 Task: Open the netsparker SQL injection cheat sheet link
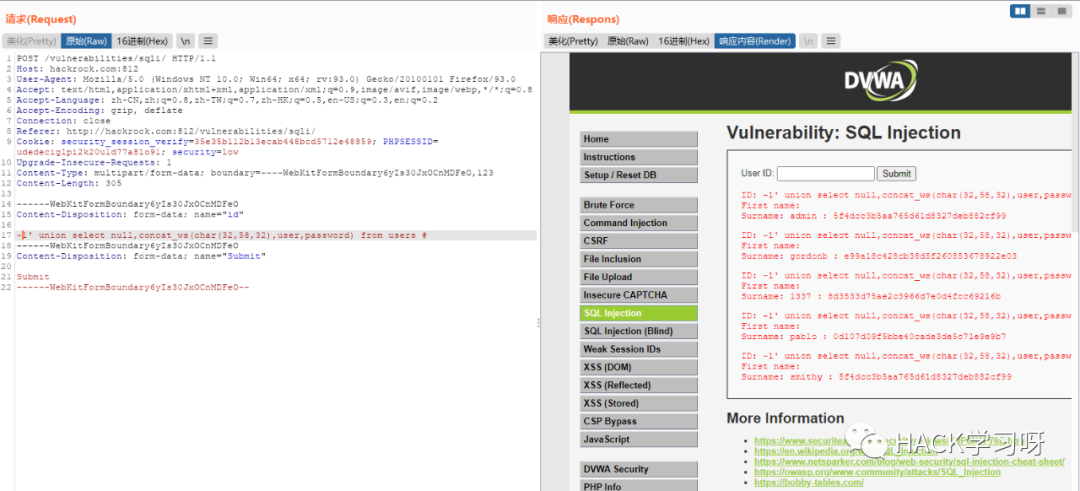(x=909, y=461)
